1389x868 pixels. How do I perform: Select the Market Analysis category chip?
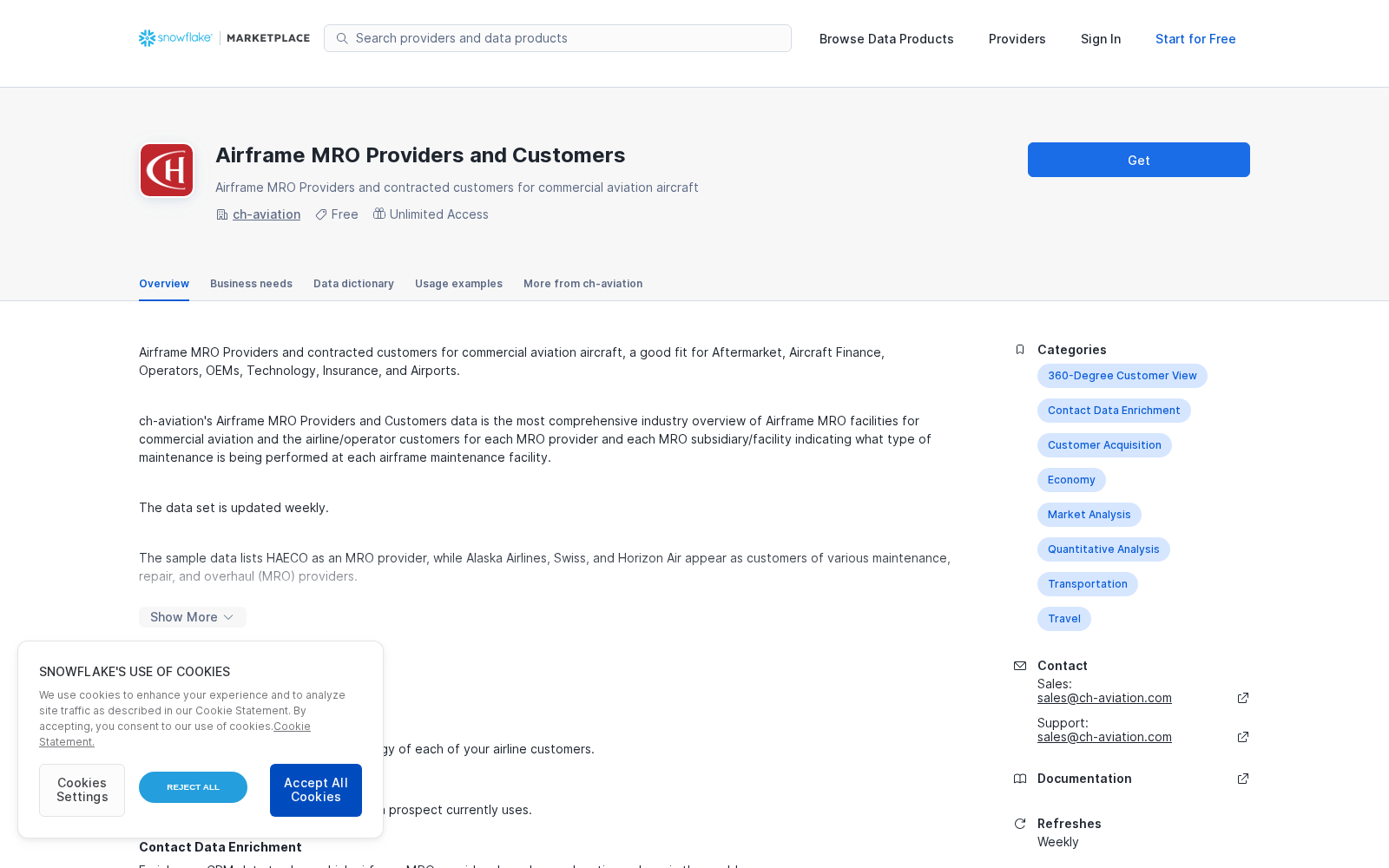pyautogui.click(x=1089, y=515)
